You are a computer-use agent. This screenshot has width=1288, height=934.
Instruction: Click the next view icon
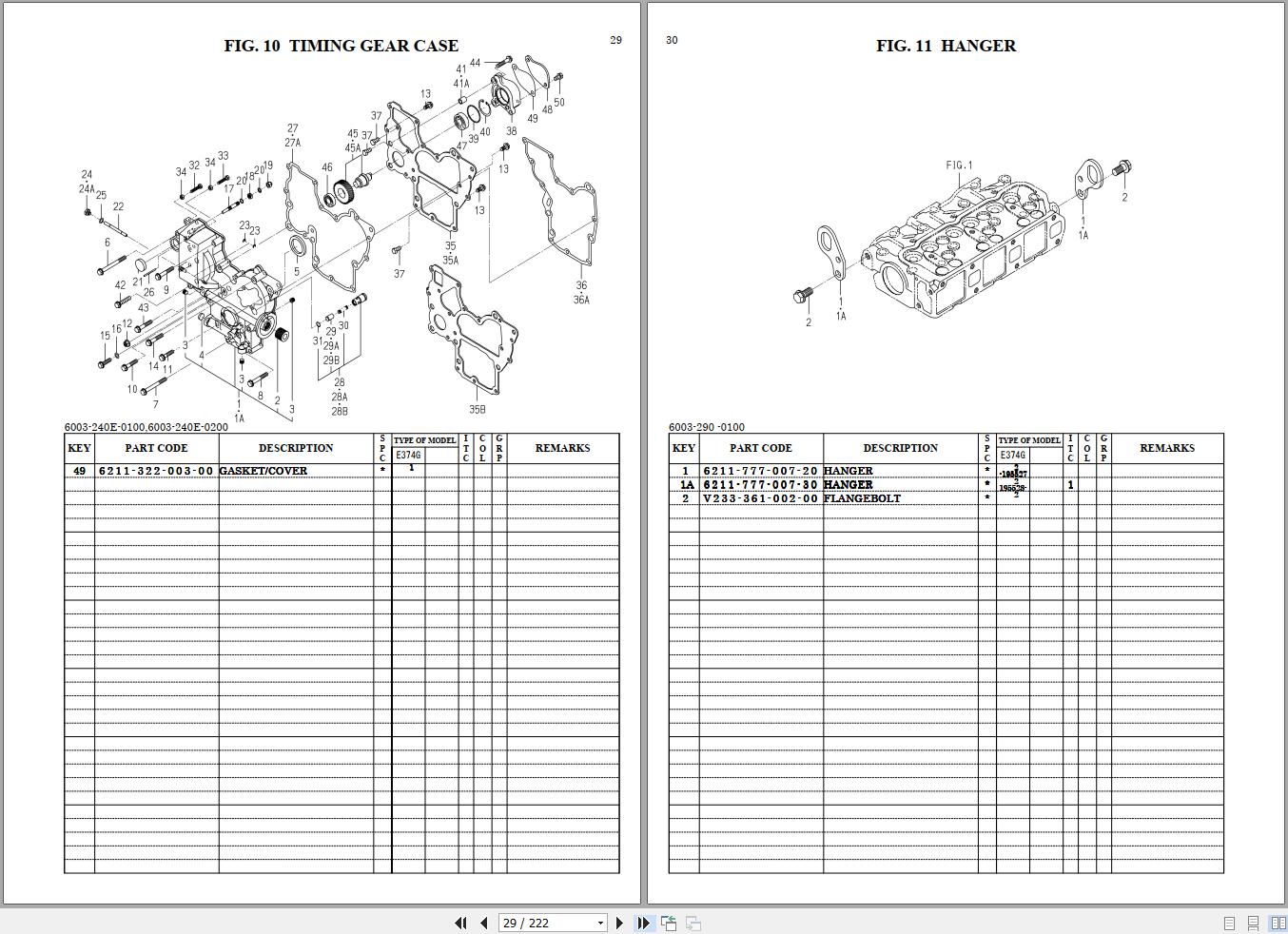click(x=693, y=923)
